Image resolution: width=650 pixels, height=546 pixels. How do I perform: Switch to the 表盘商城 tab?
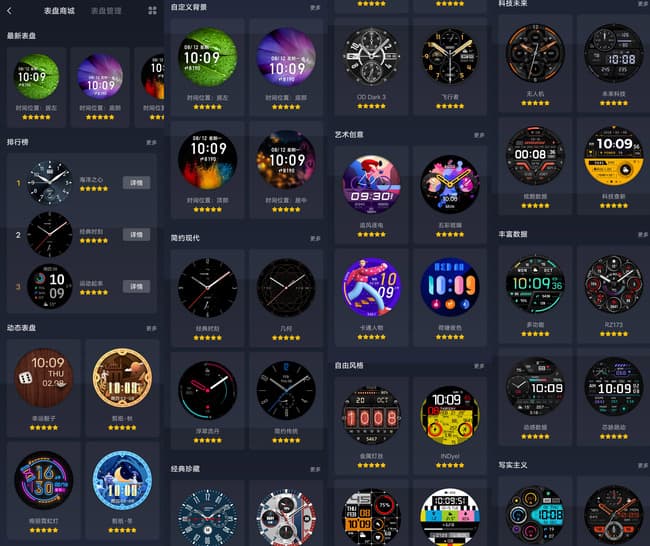tap(59, 11)
